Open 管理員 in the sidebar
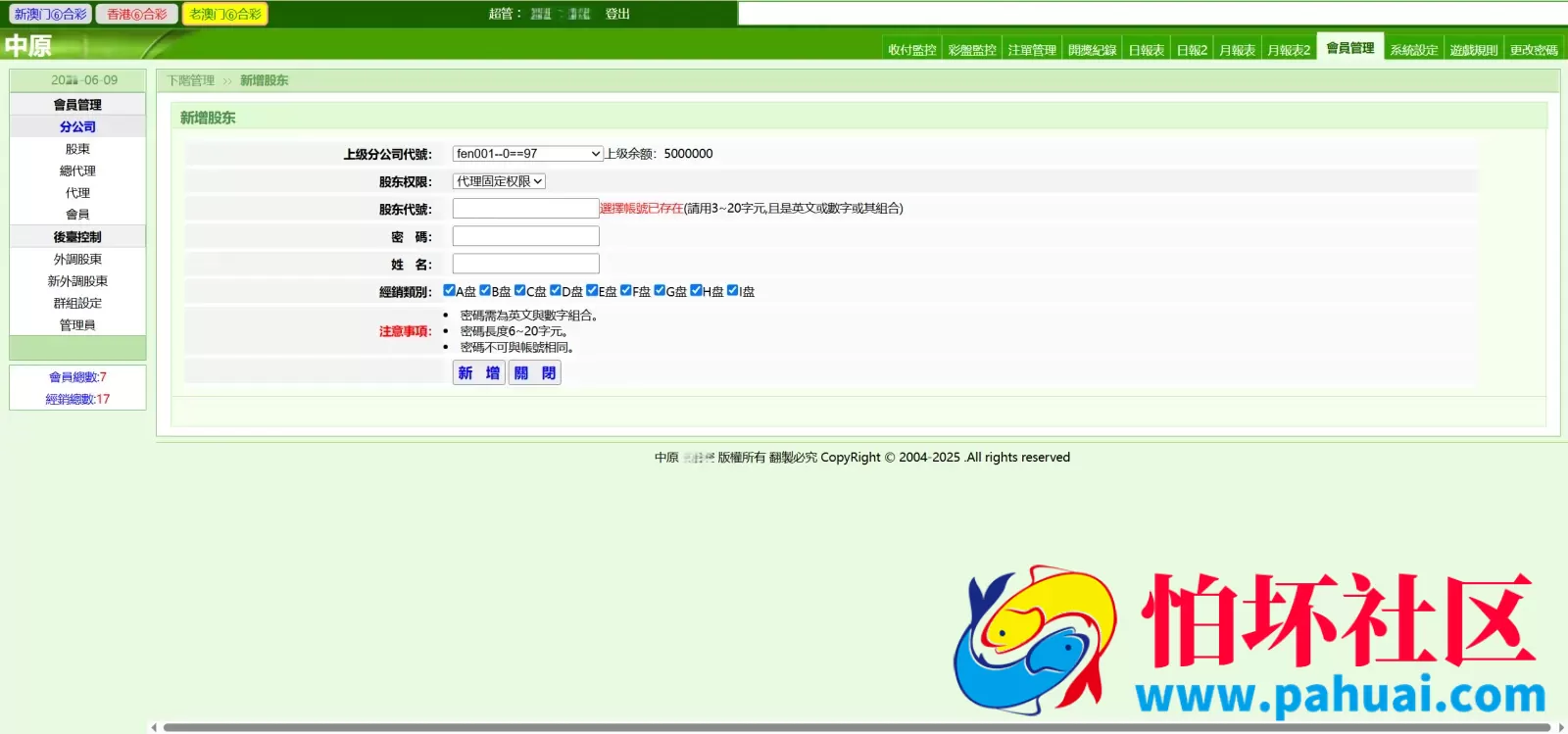 tap(77, 325)
